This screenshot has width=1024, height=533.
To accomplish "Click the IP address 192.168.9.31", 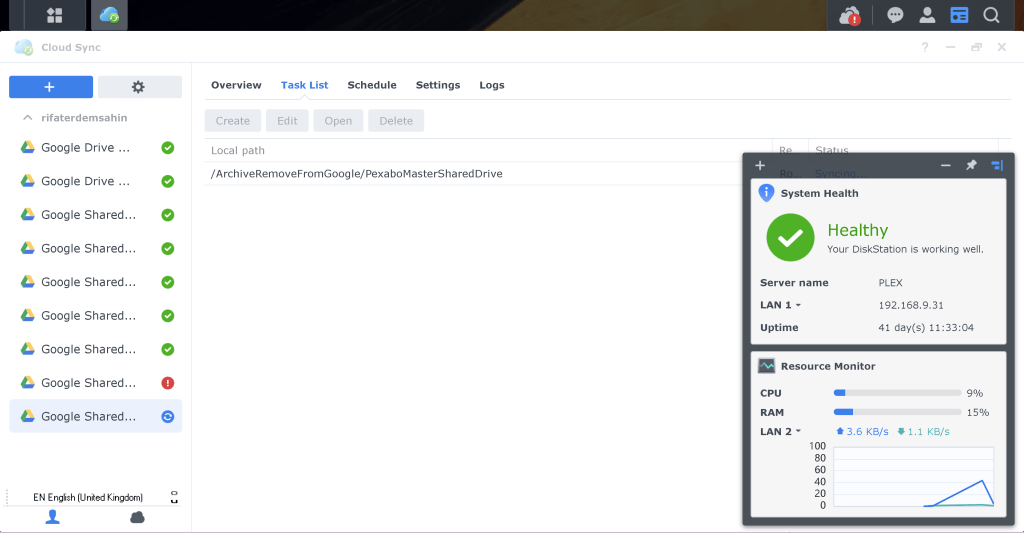I will pyautogui.click(x=910, y=305).
